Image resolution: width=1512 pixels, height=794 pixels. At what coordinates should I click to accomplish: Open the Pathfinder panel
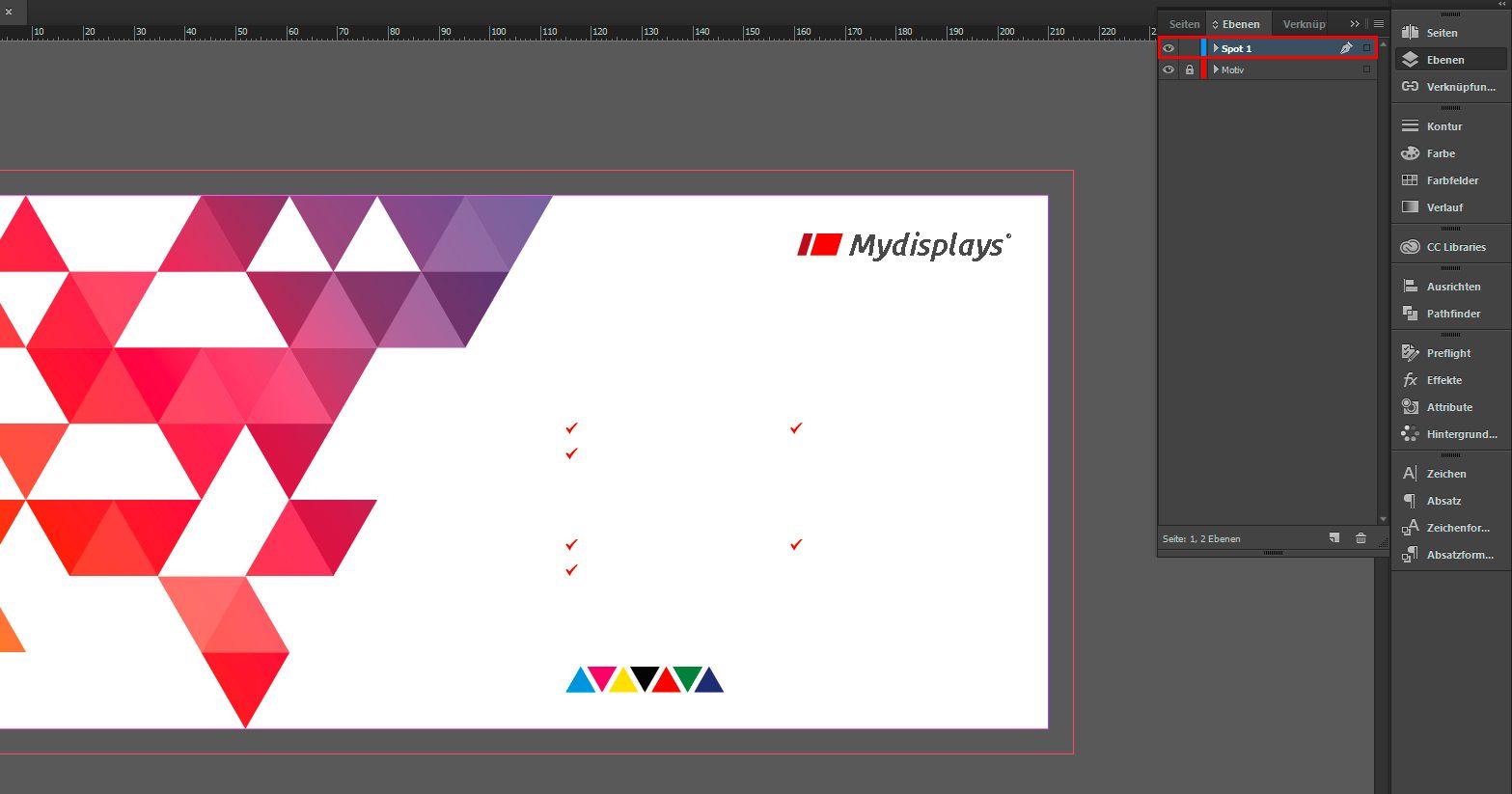pos(1450,314)
